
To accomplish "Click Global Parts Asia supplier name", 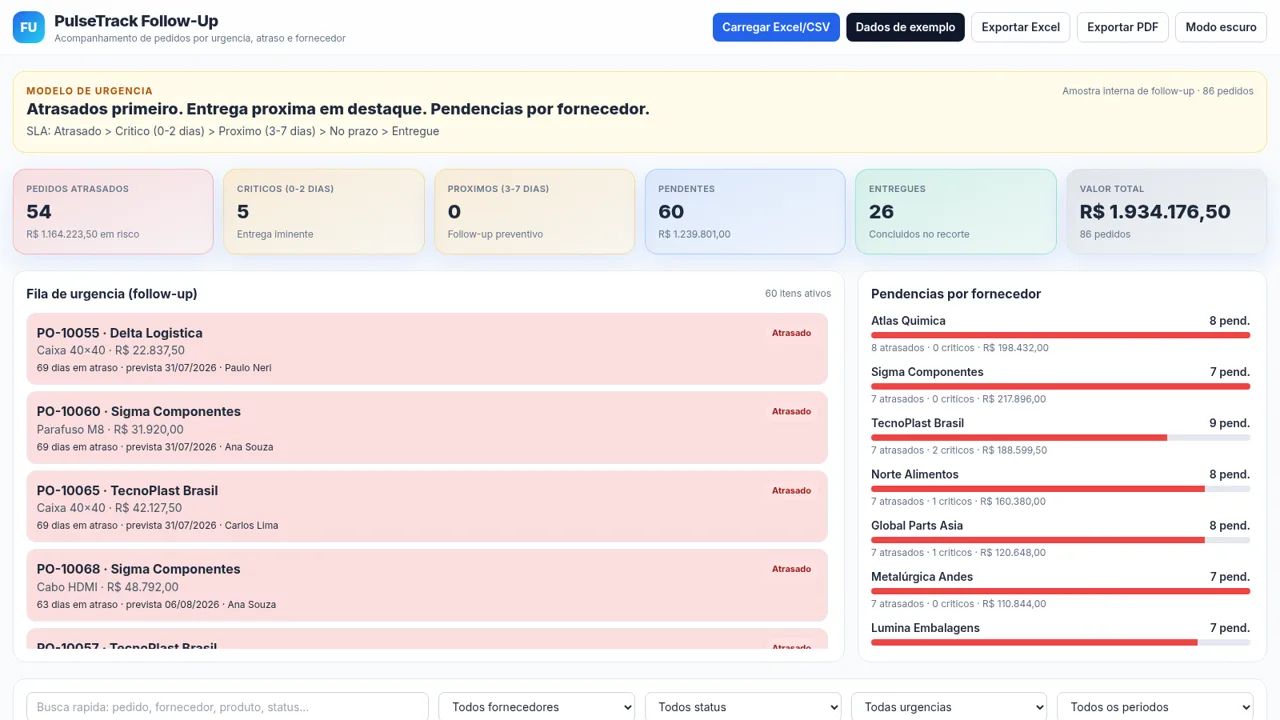I will click(x=917, y=526).
